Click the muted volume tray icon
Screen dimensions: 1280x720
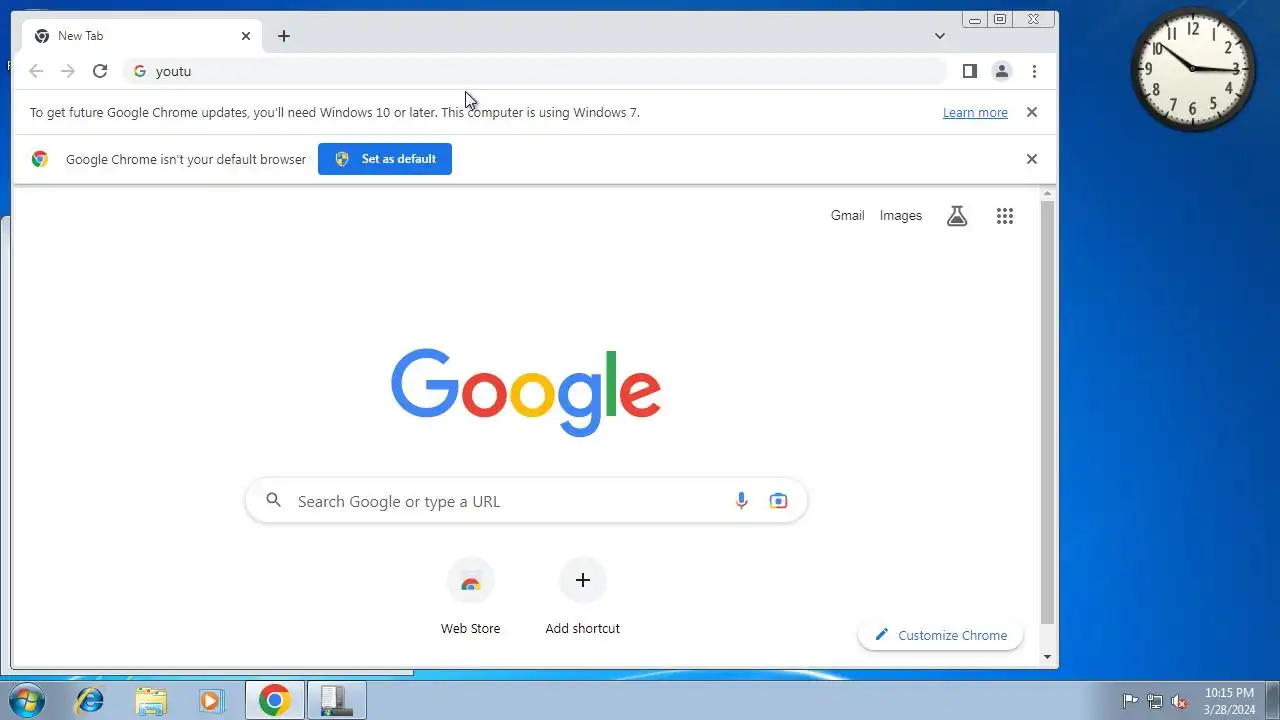point(1180,701)
